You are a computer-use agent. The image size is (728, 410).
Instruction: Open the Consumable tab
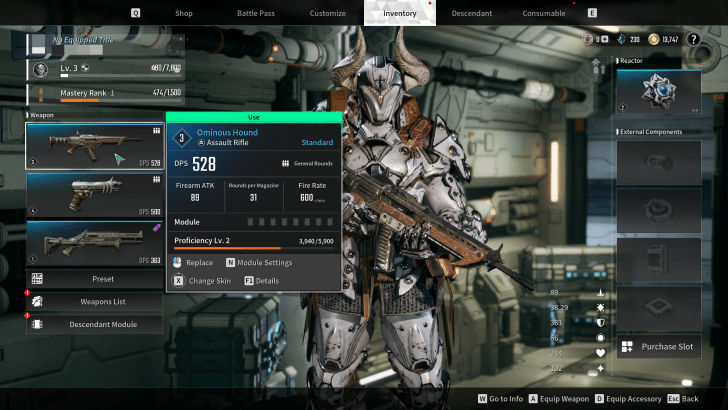coord(550,14)
